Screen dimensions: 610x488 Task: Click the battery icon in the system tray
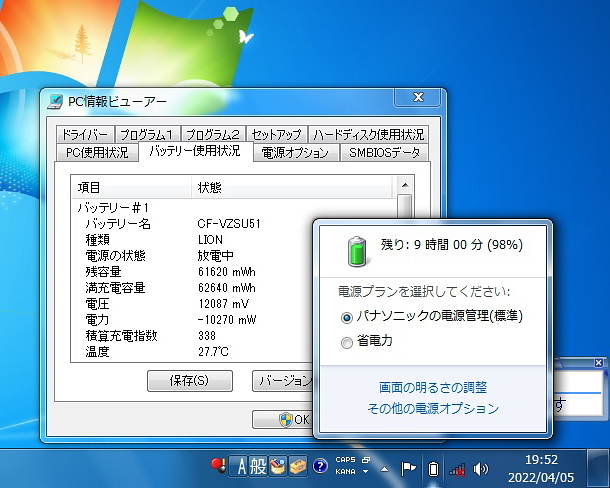coord(433,469)
